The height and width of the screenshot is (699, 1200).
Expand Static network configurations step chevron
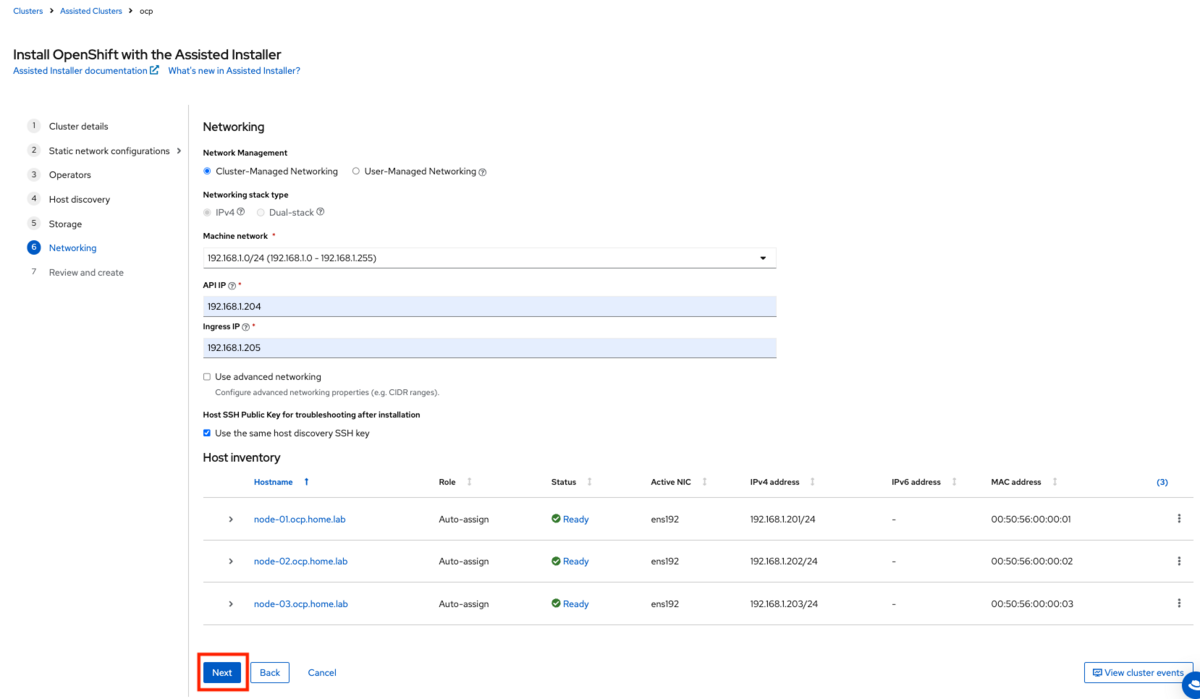point(179,151)
